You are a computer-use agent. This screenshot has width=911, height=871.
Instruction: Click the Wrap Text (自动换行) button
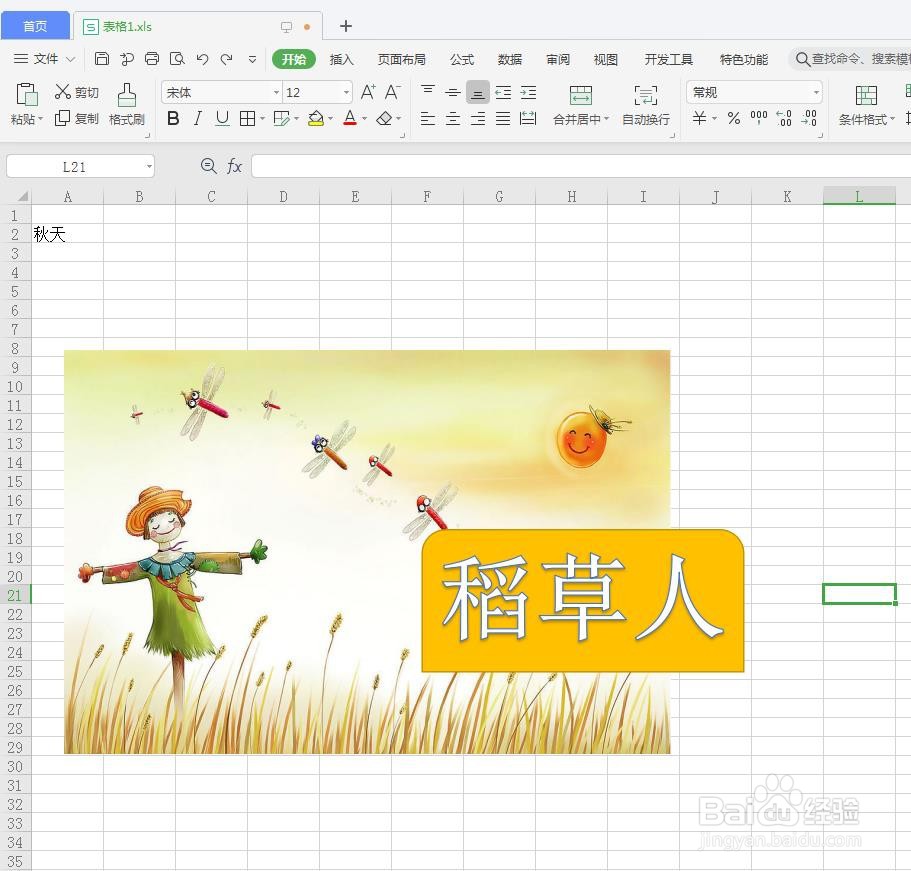tap(645, 105)
